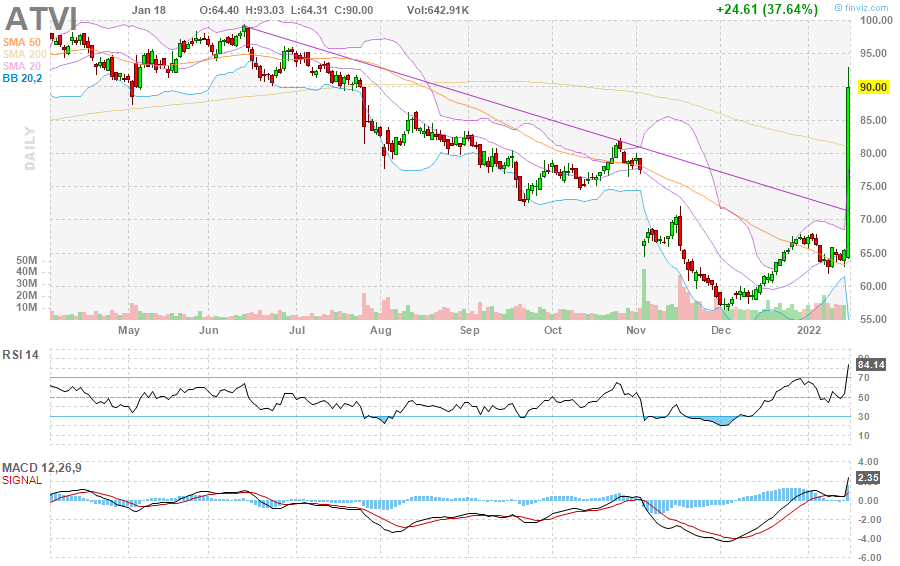Click the Jul label on time axis
The height and width of the screenshot is (566, 900).
tap(297, 331)
